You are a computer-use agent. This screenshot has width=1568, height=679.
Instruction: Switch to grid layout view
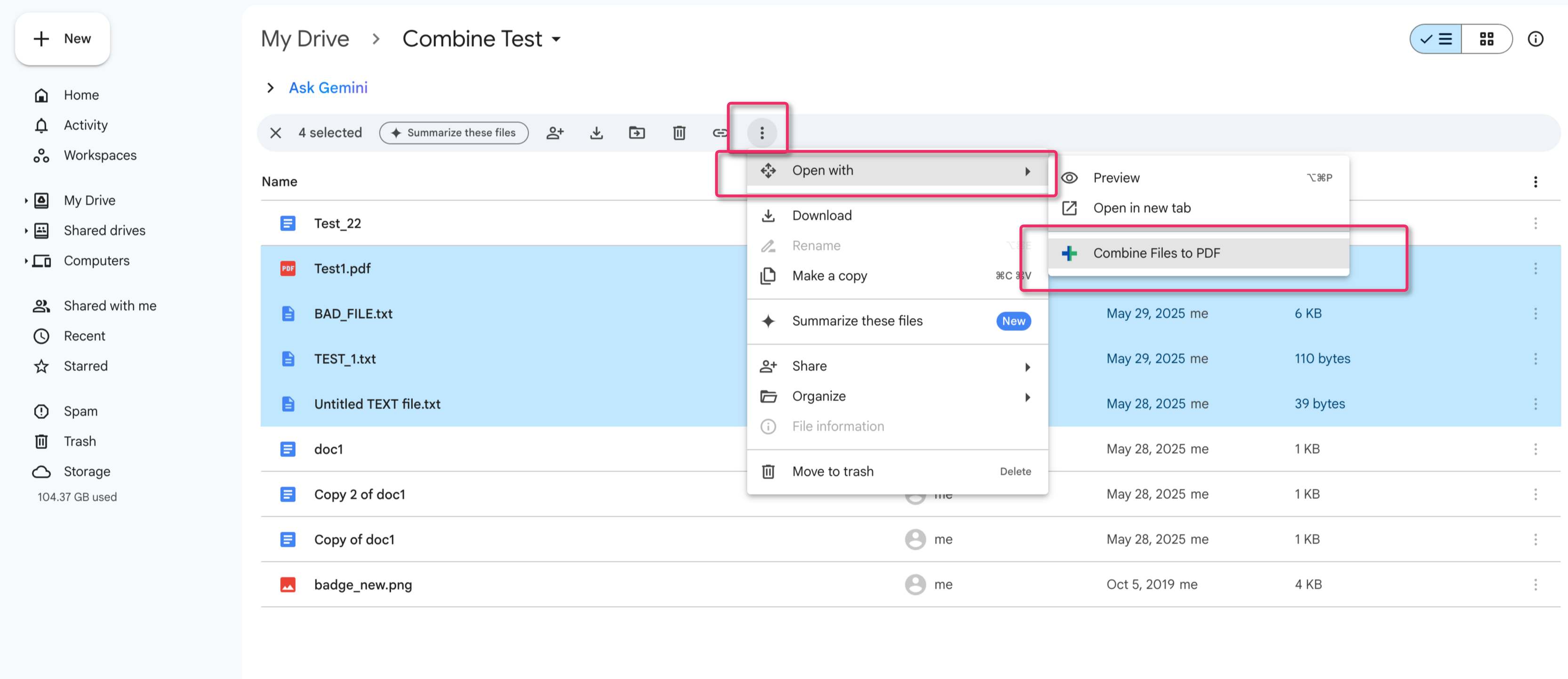click(x=1487, y=39)
